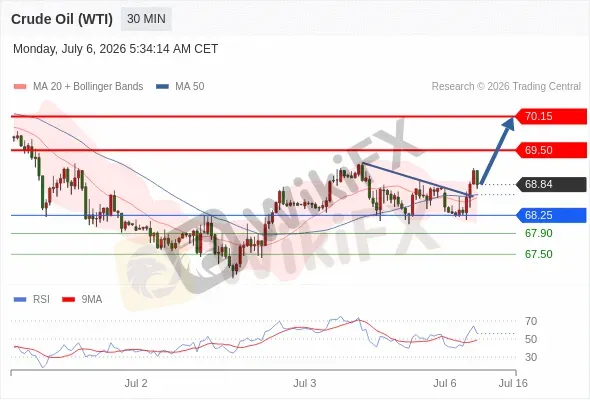Click the Jul 2 date axis label
590x400 pixels.
[x=136, y=383]
